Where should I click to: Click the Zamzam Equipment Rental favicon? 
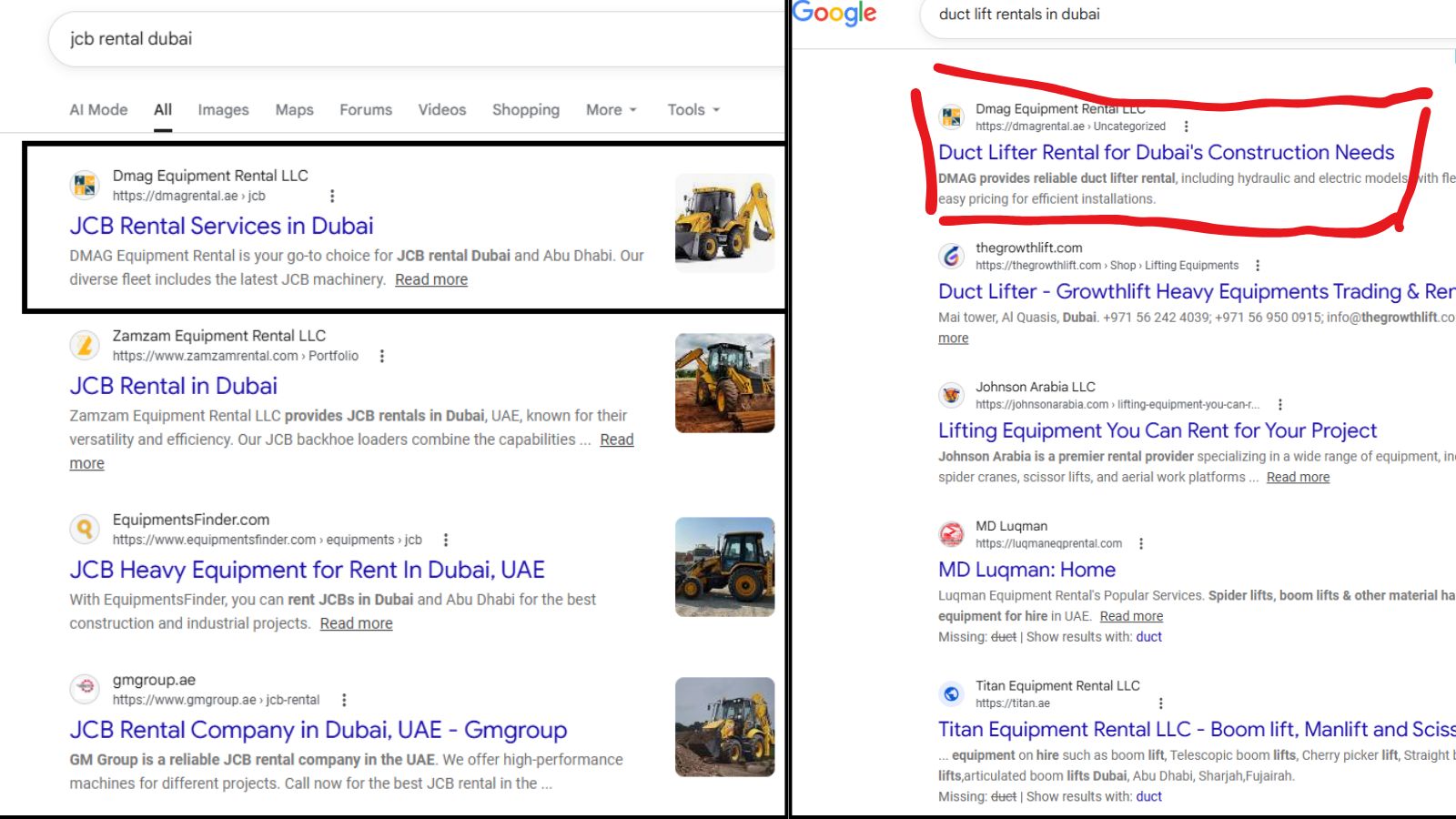(85, 345)
